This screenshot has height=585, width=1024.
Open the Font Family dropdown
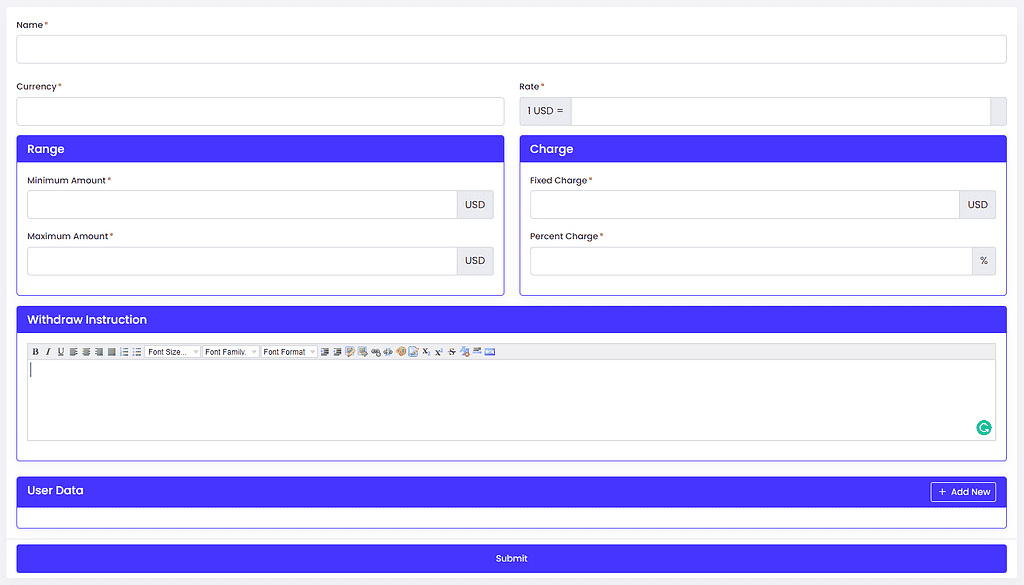click(231, 352)
